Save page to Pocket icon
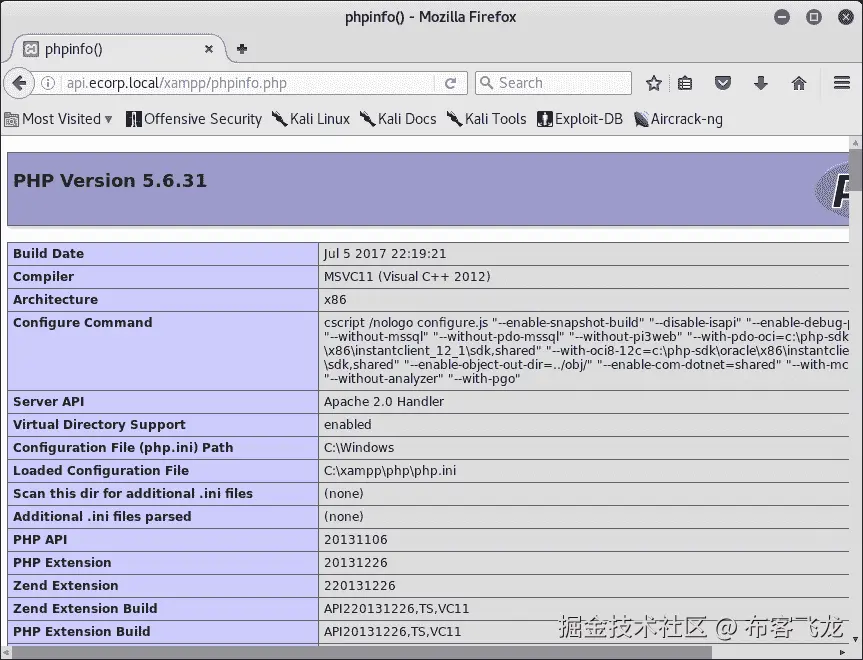The height and width of the screenshot is (660, 863). (x=723, y=83)
